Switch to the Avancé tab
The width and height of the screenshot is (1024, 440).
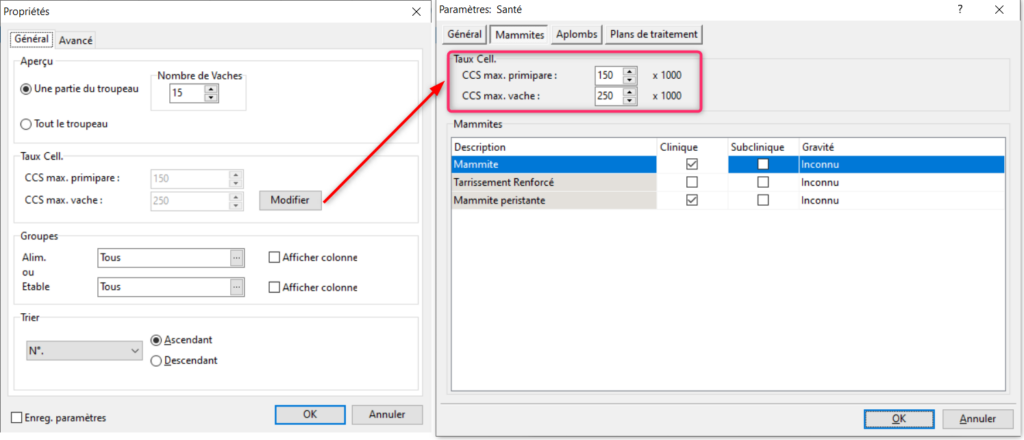click(x=76, y=40)
